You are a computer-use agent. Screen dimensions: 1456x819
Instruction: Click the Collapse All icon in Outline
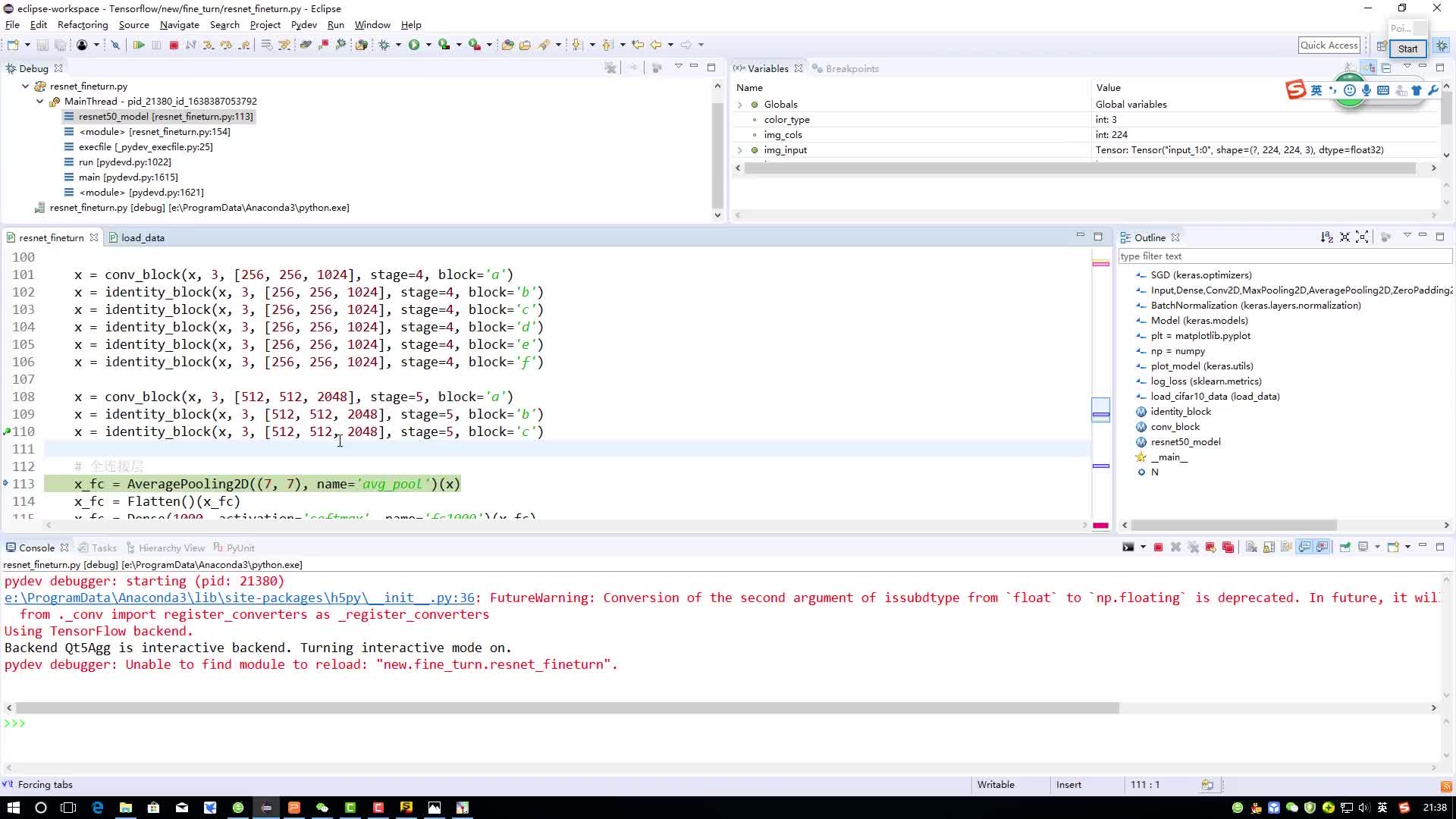tap(1345, 237)
